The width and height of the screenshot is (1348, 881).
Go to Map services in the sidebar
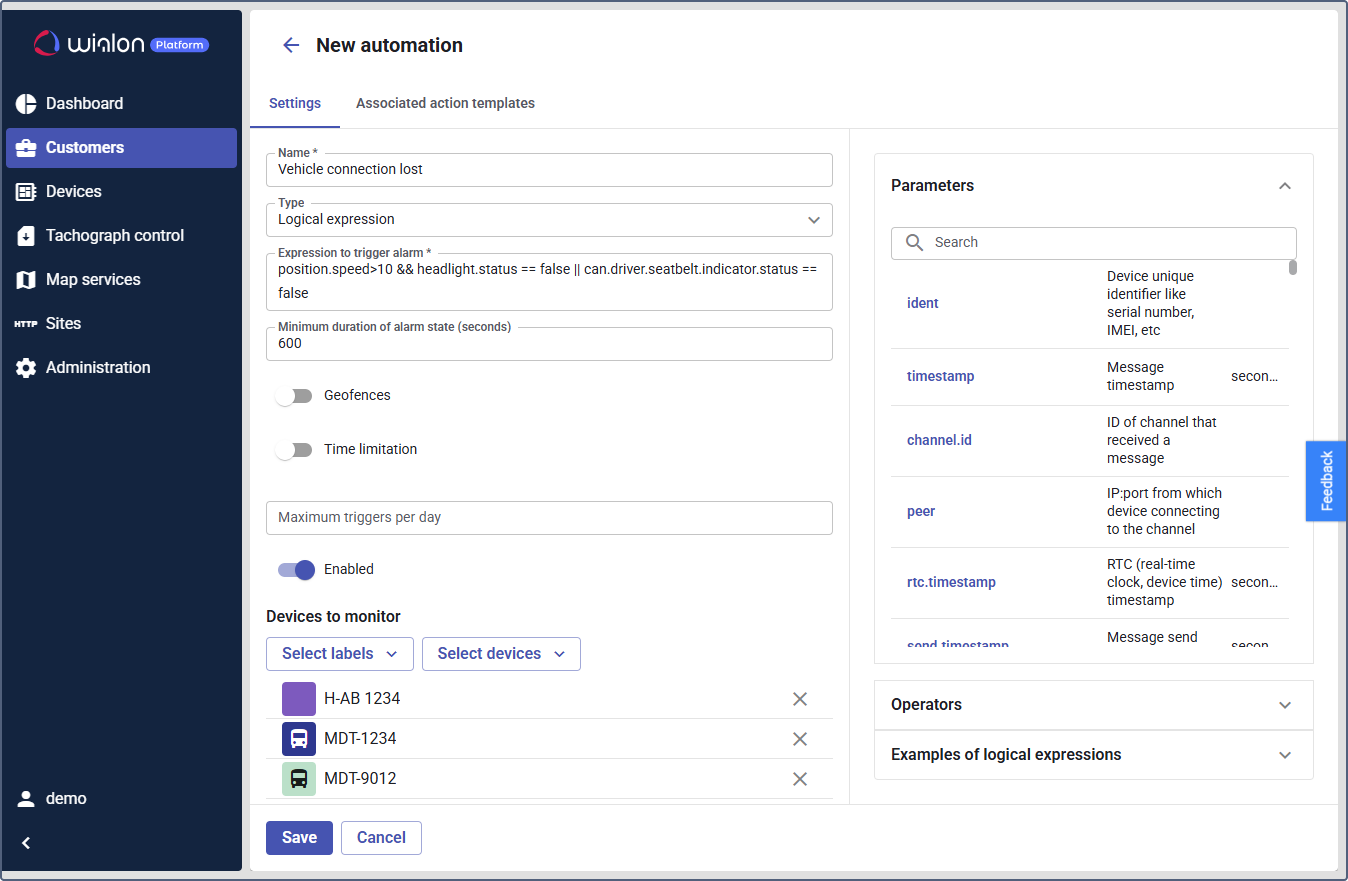(92, 280)
